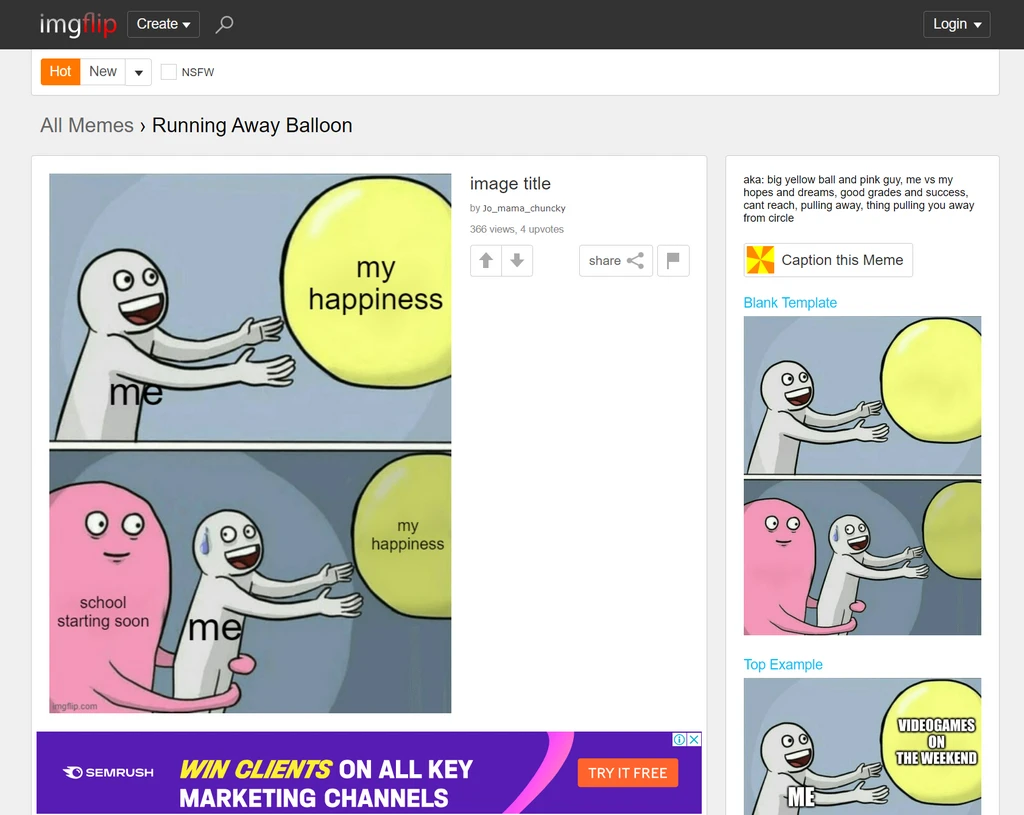Click the share button
This screenshot has height=815, width=1024.
point(615,261)
